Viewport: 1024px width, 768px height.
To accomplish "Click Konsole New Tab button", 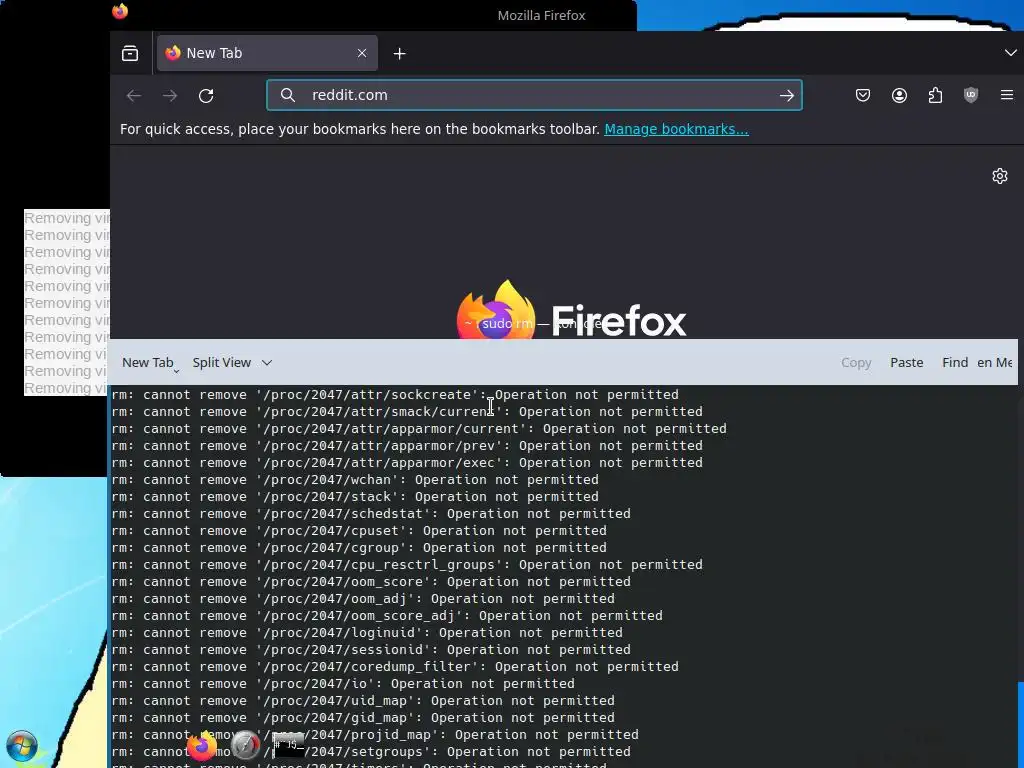I will 148,362.
